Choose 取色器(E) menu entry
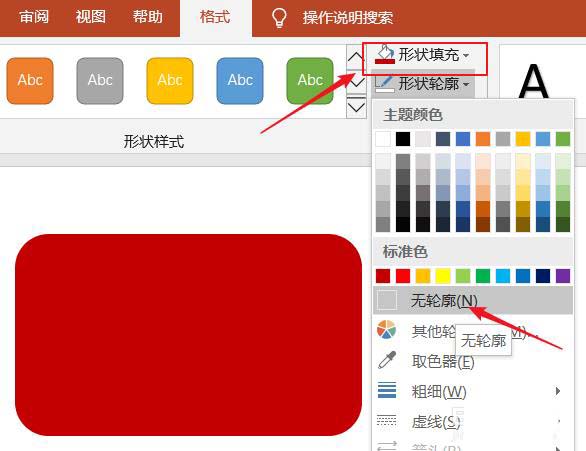The image size is (586, 451). pyautogui.click(x=443, y=362)
